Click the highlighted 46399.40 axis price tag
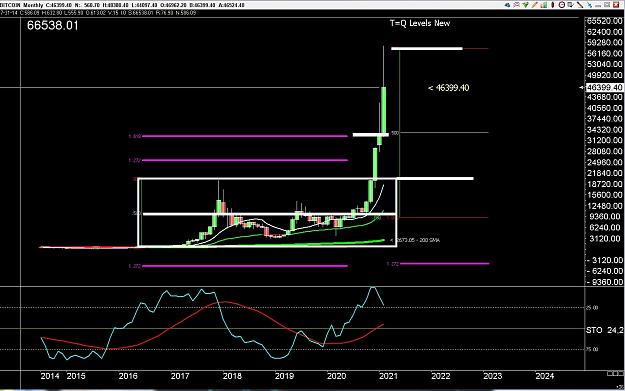Image resolution: width=625 pixels, height=391 pixels. tap(604, 87)
